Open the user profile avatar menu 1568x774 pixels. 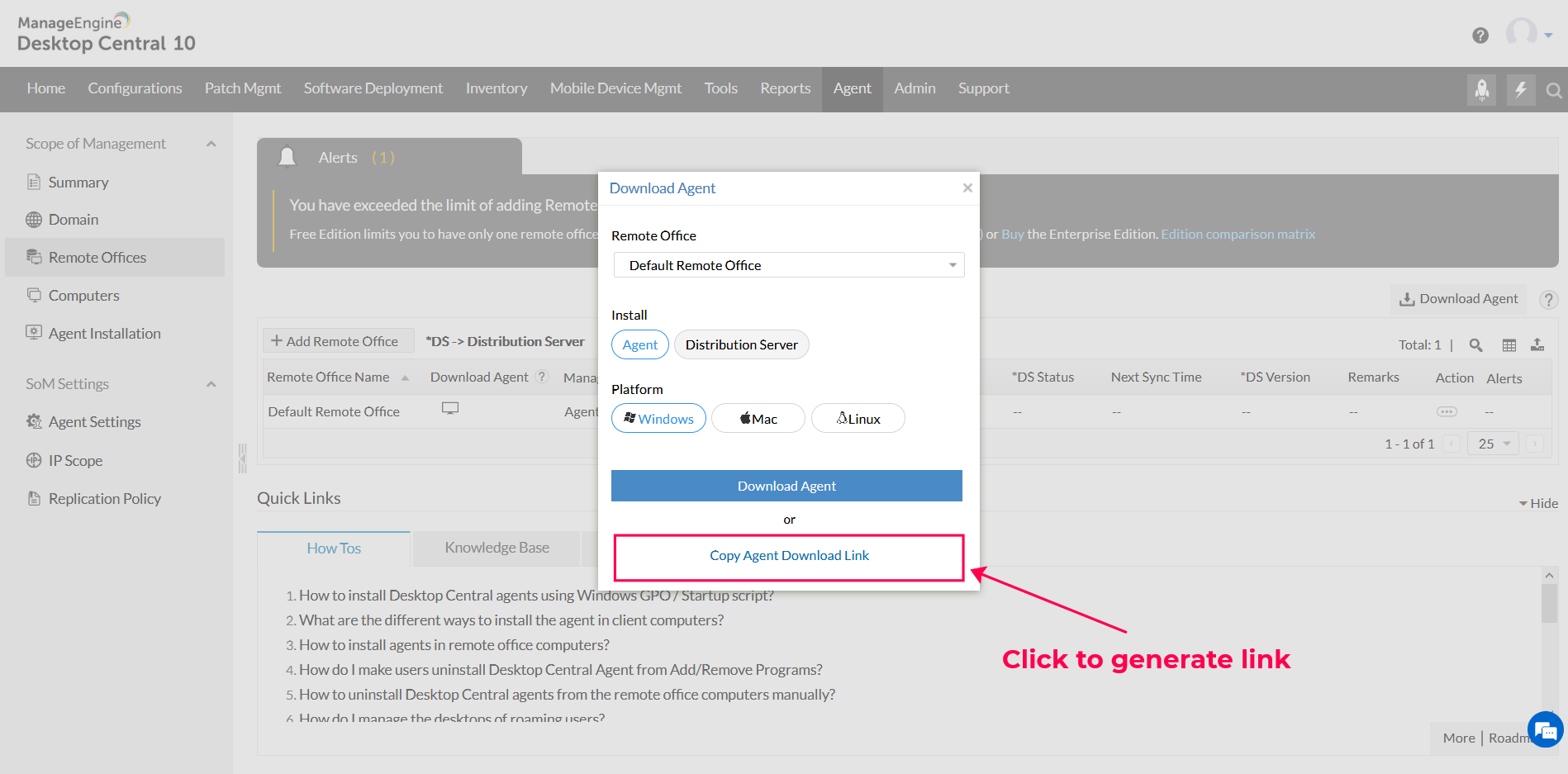[x=1522, y=33]
